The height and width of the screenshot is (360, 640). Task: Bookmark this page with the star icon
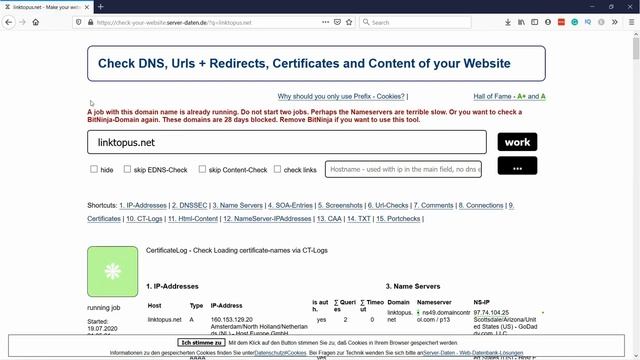[349, 22]
